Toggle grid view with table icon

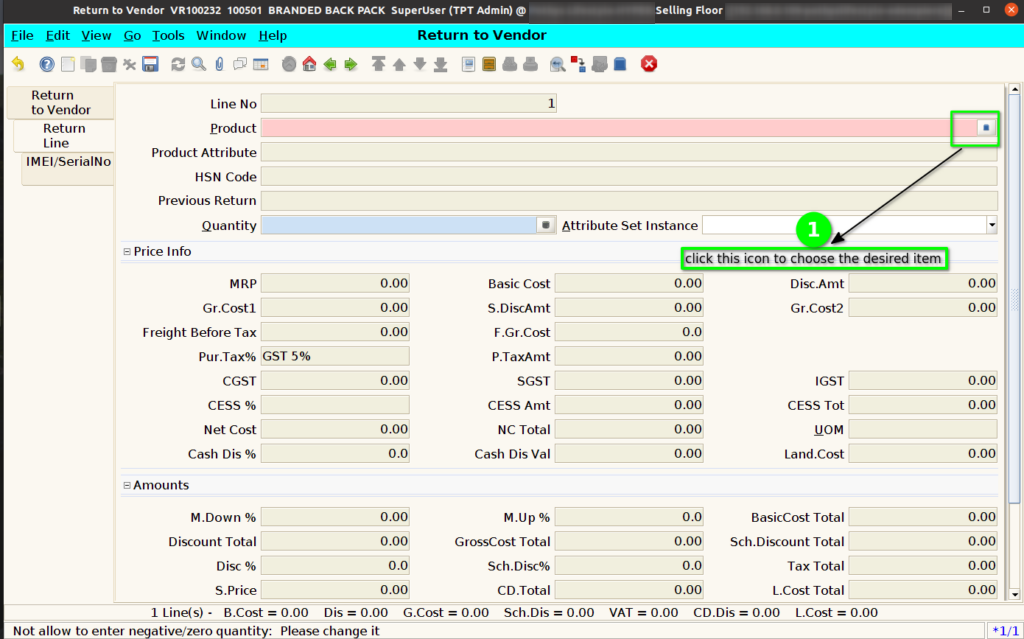pyautogui.click(x=261, y=64)
